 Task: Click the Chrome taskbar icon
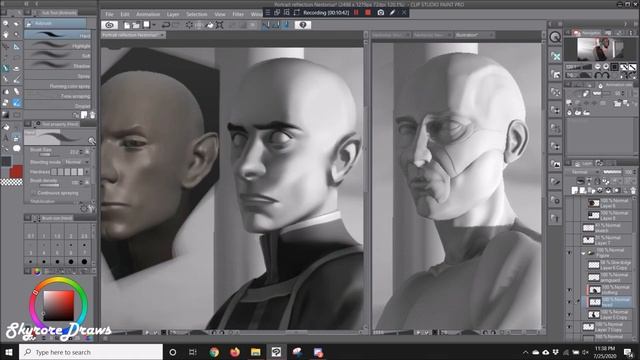pos(214,352)
